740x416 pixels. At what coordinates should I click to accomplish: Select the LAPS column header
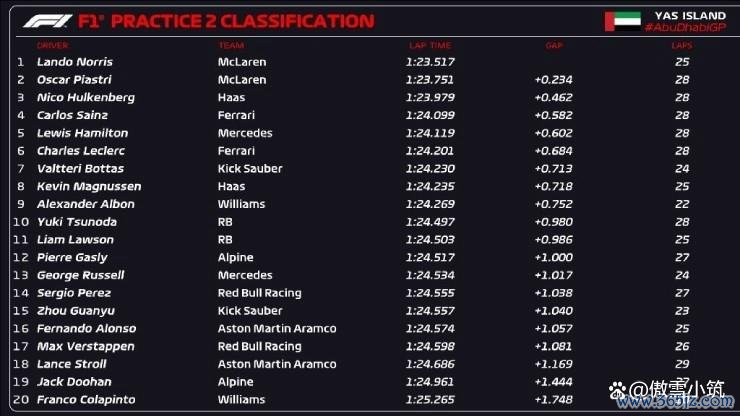tap(681, 45)
